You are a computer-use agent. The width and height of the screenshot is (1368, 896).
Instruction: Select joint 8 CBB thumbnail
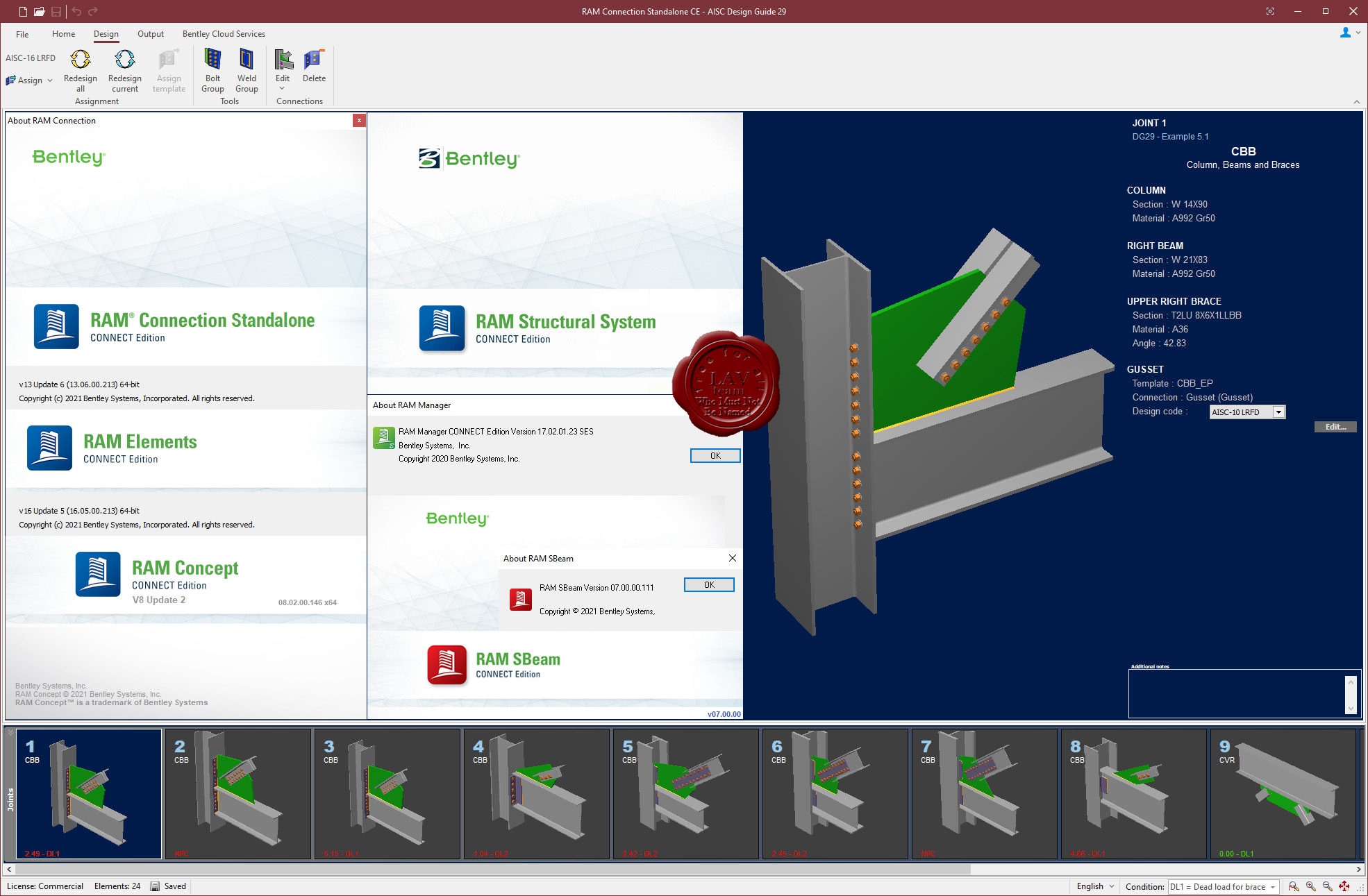click(1134, 794)
